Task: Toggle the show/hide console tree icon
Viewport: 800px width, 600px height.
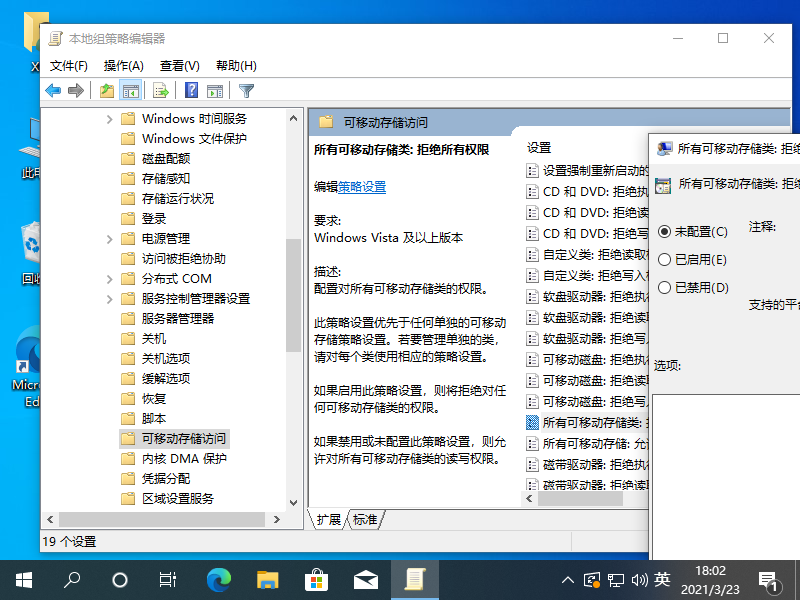Action: [130, 91]
